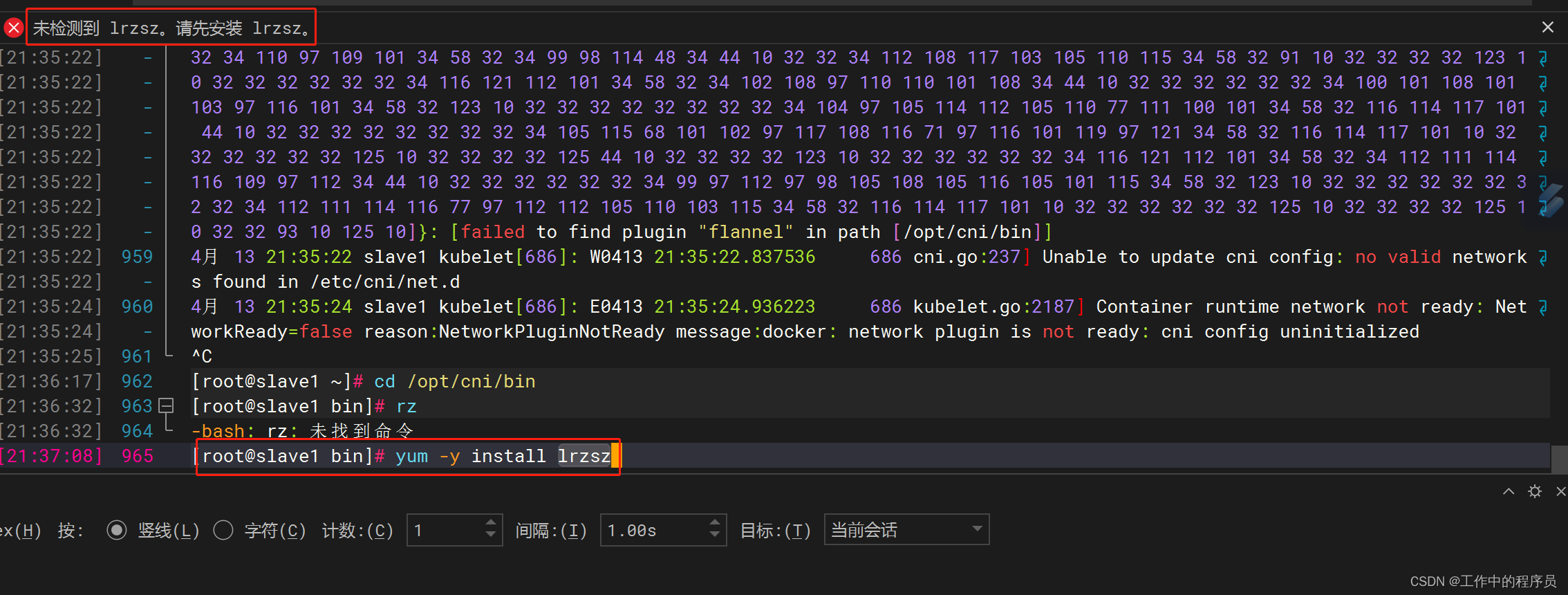Increase the 间隔 interval value
The width and height of the screenshot is (1568, 595).
[x=716, y=522]
